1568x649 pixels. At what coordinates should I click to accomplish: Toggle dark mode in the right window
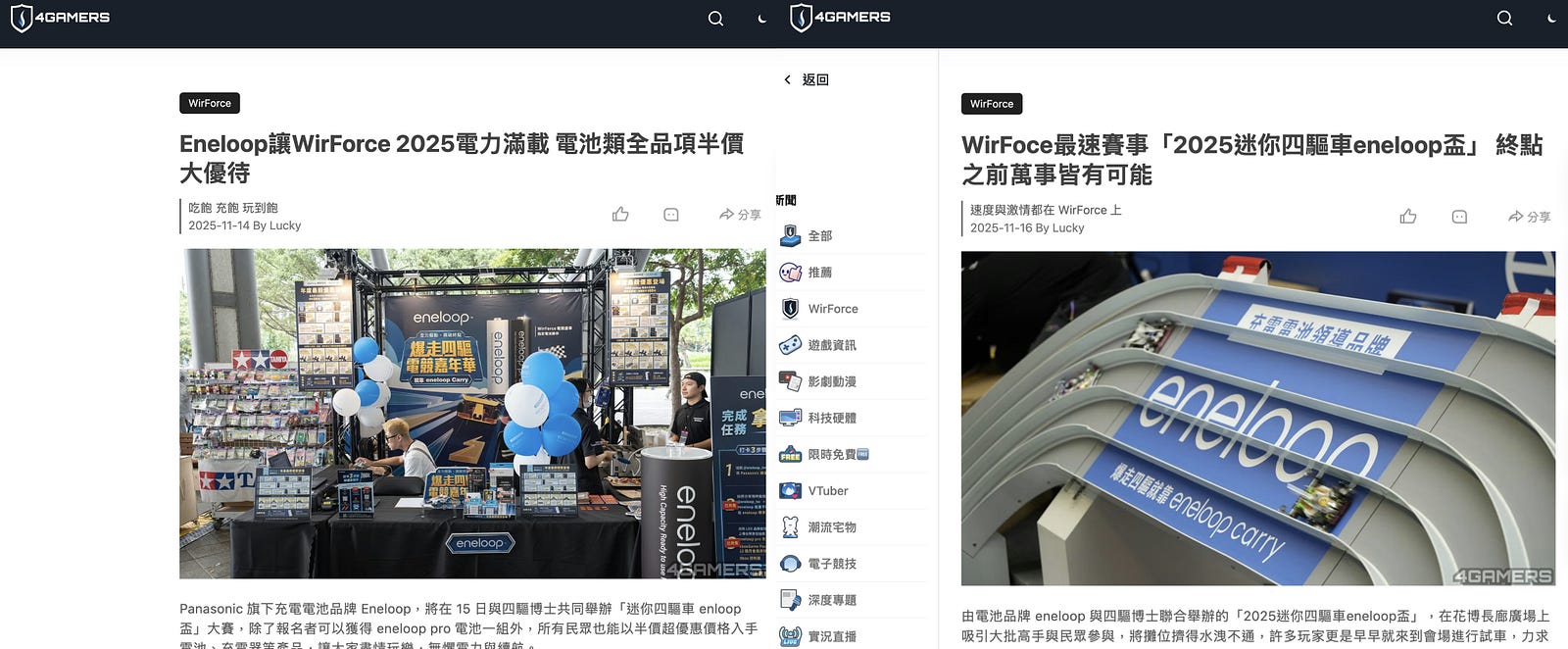click(1551, 19)
